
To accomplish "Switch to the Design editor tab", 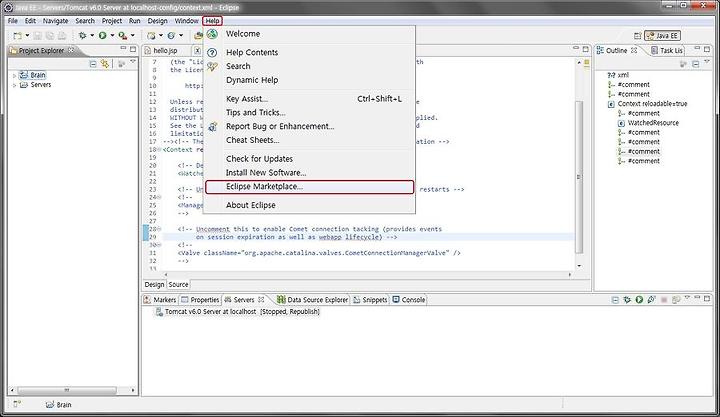I will [x=154, y=285].
